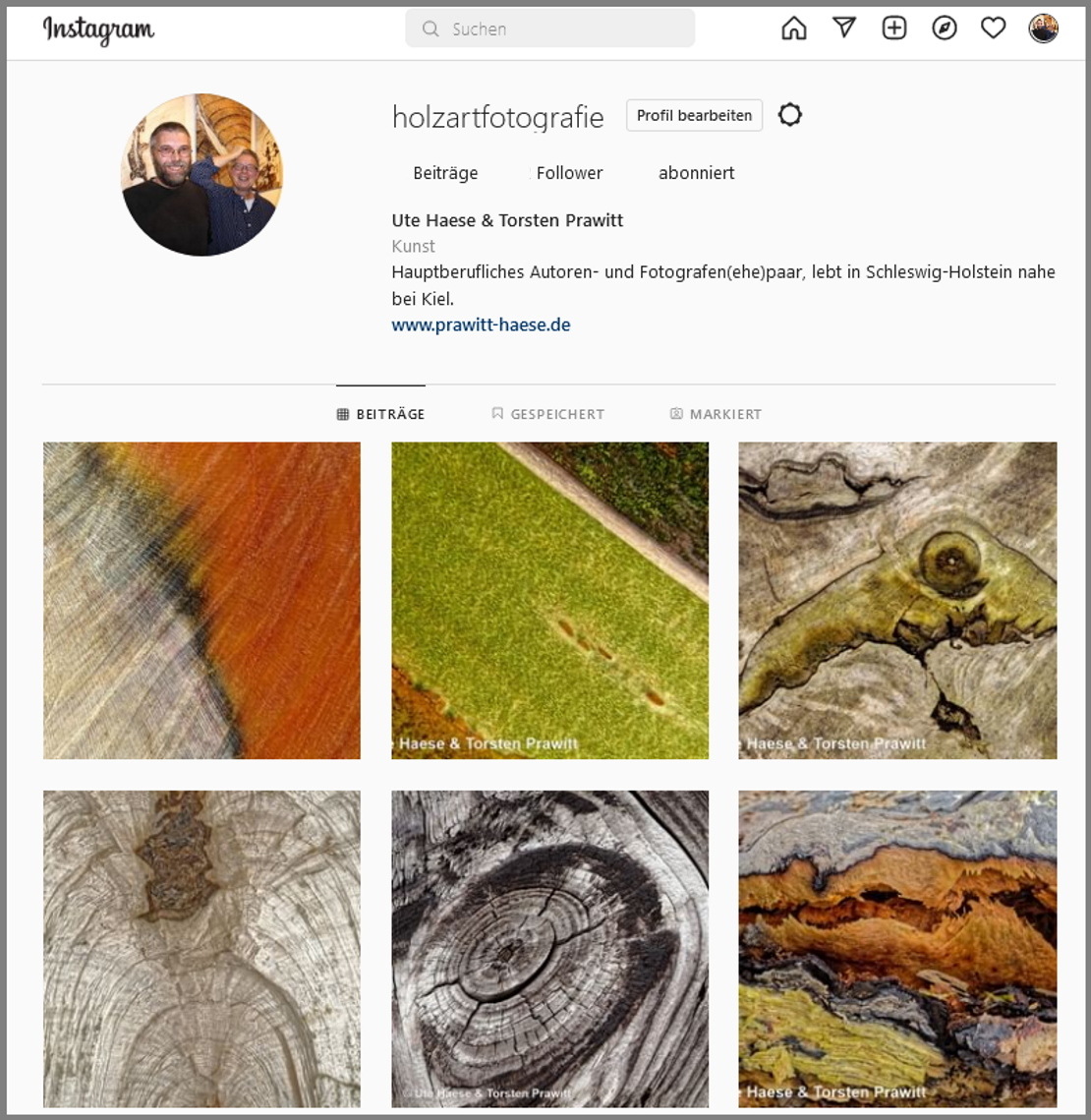Viewport: 1091px width, 1120px height.
Task: Switch to the GESPEICHERT tab
Action: click(x=547, y=414)
